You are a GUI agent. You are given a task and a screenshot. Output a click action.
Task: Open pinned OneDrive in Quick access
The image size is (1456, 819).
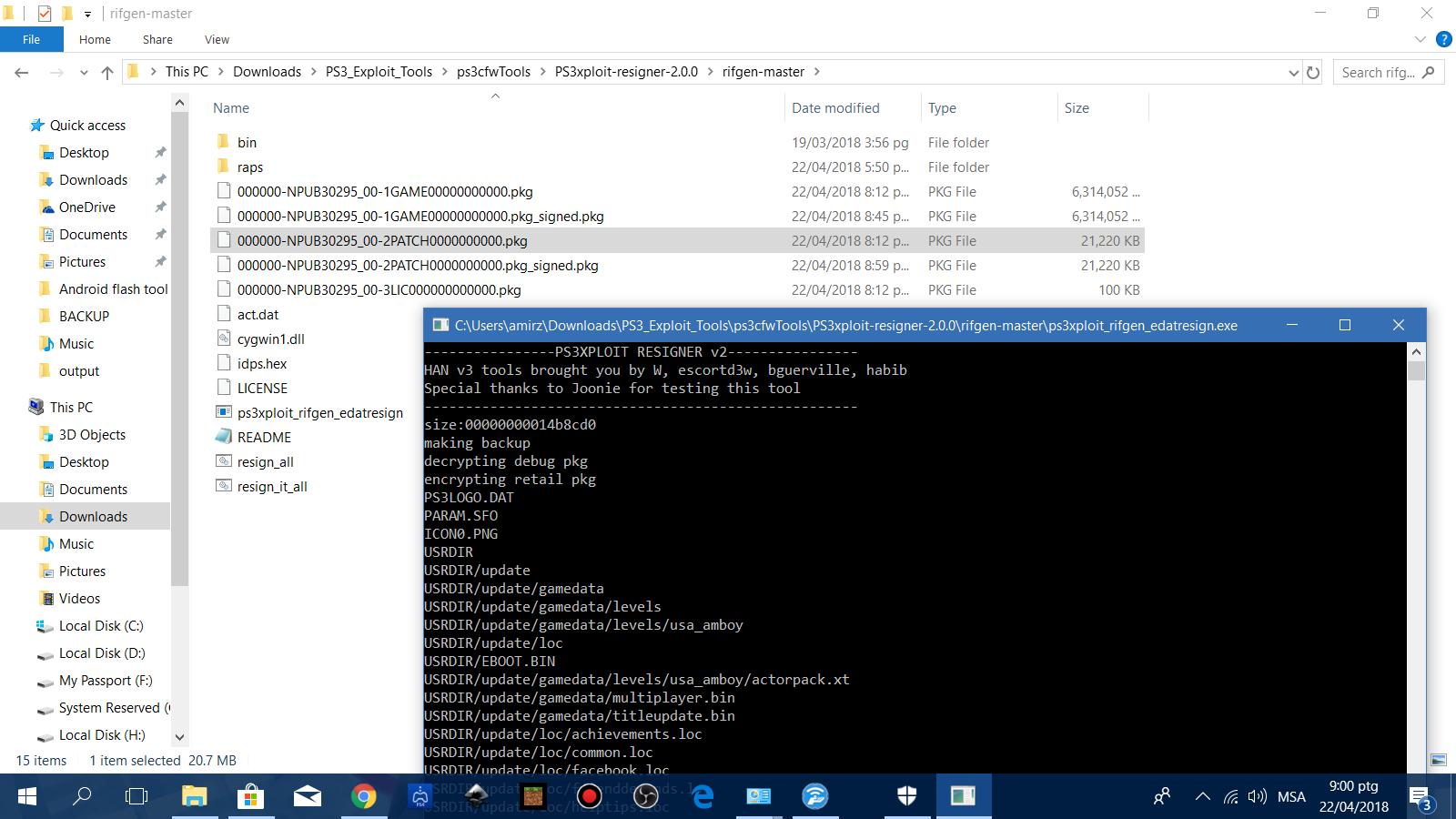pyautogui.click(x=87, y=207)
